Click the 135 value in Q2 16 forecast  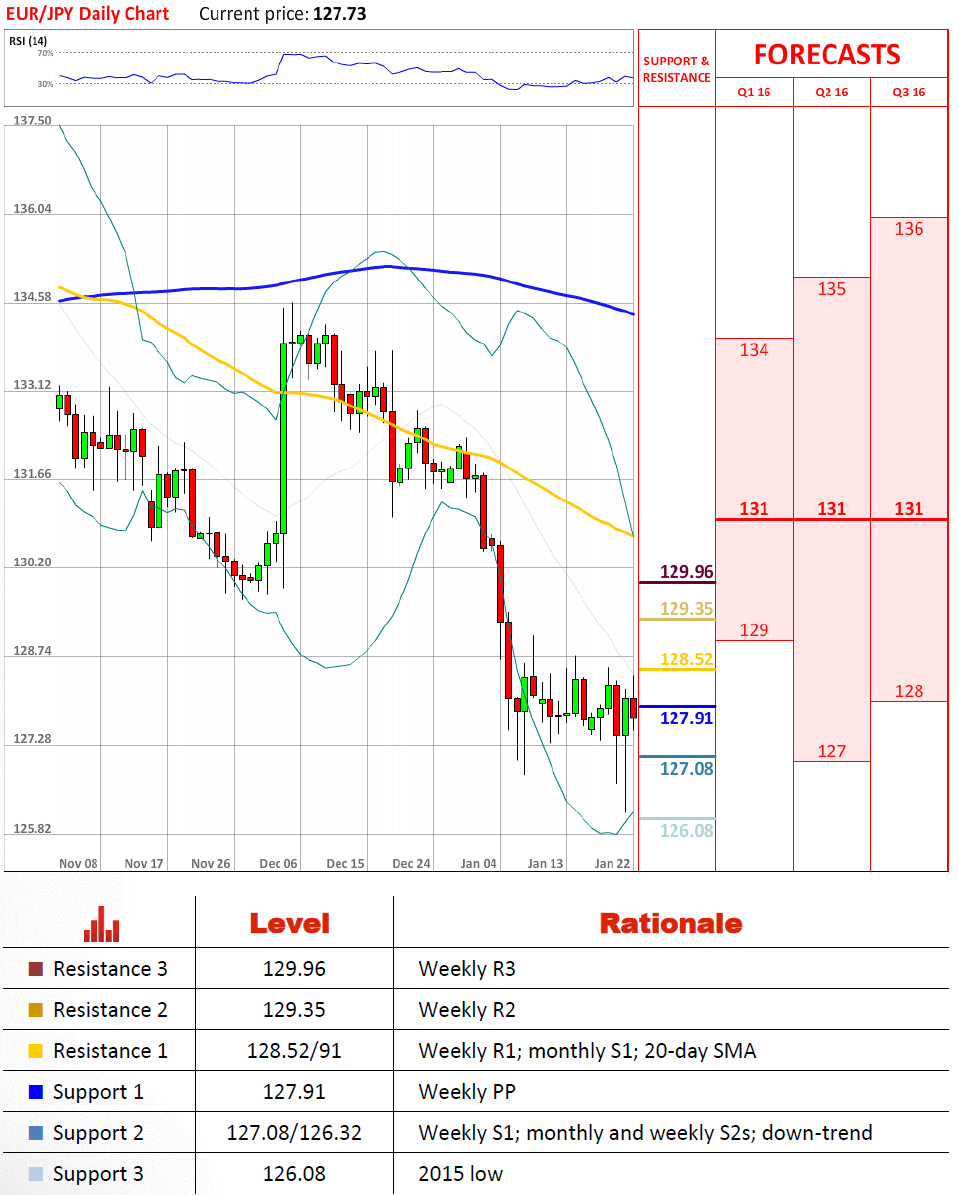tap(832, 289)
